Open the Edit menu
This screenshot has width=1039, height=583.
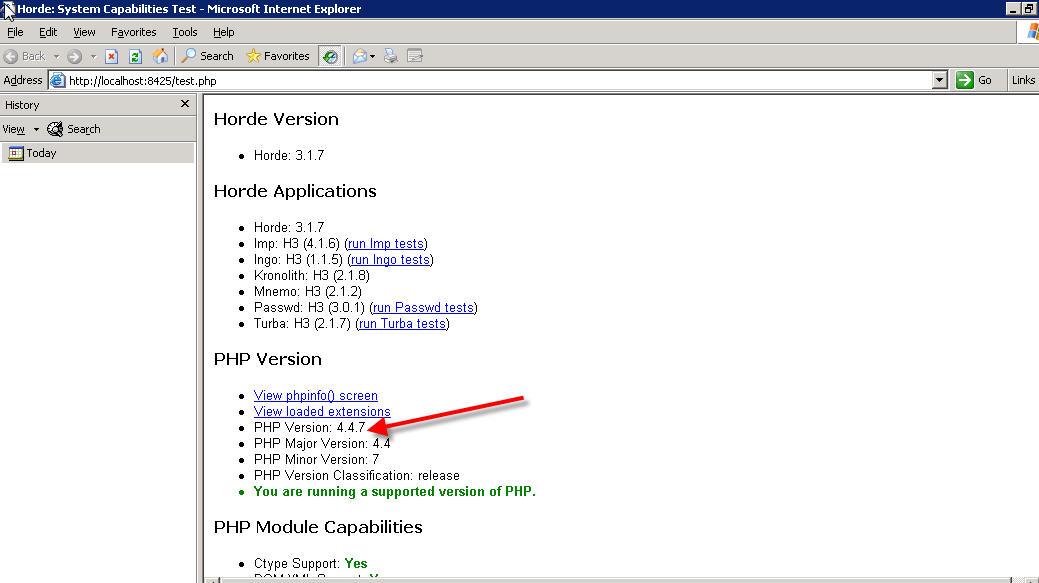pos(48,32)
